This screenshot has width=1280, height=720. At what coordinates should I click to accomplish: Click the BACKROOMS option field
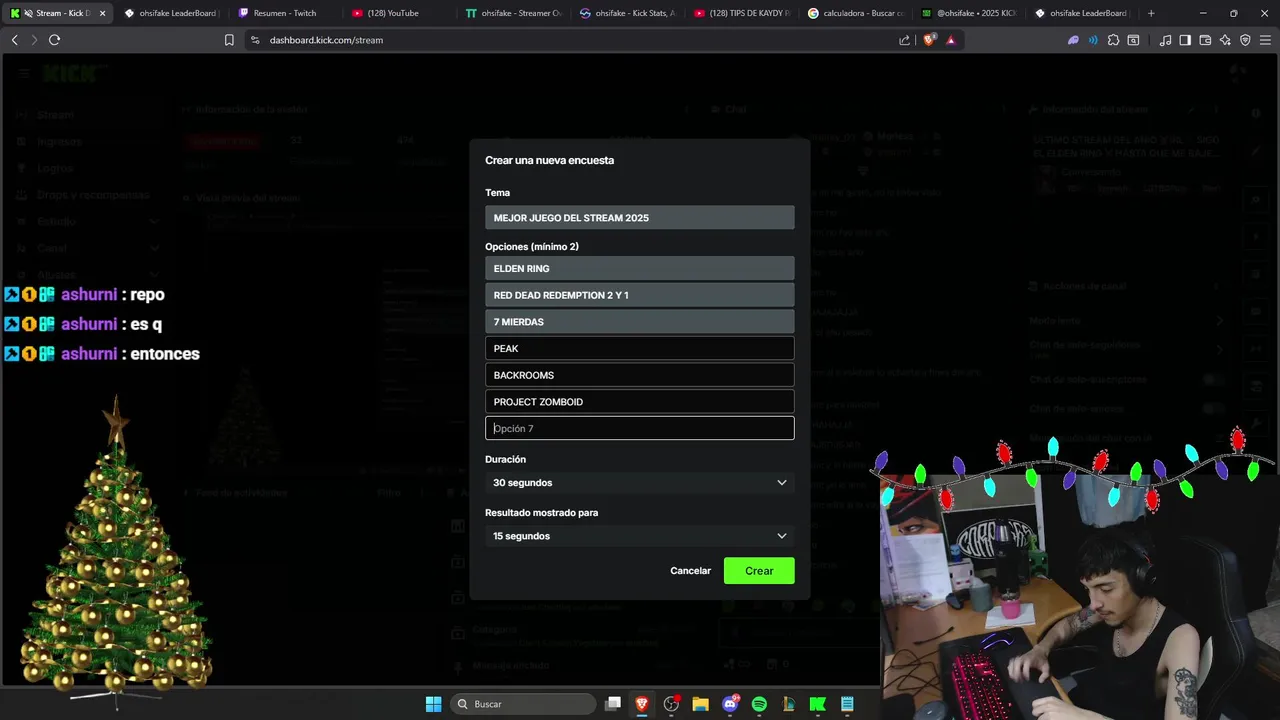click(x=640, y=375)
